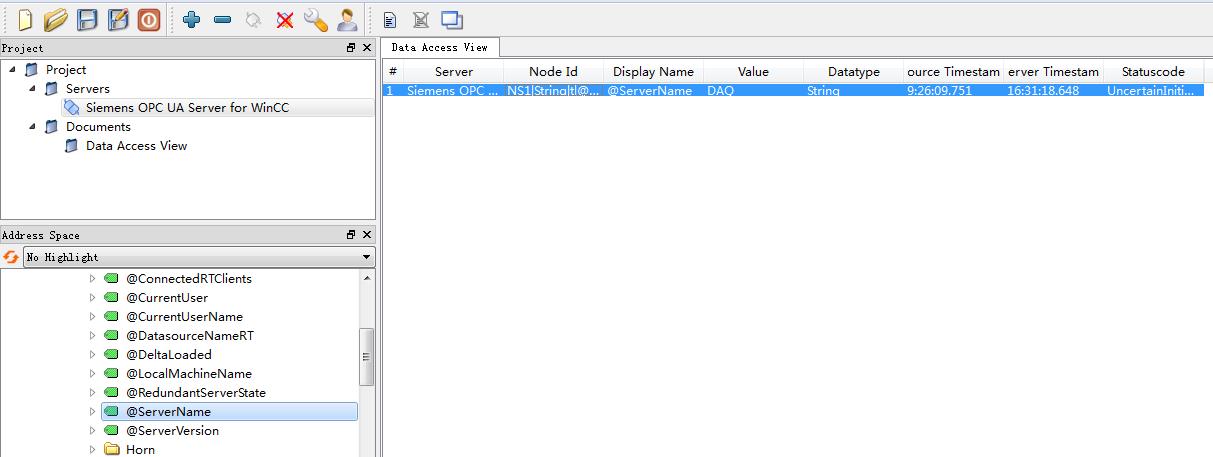Add a server with the blue plus icon
Viewport: 1213px width, 457px height.
[x=192, y=19]
